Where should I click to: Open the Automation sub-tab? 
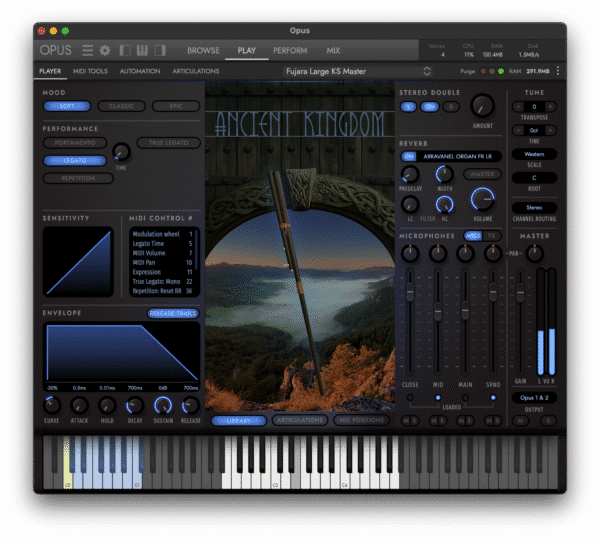coord(140,71)
